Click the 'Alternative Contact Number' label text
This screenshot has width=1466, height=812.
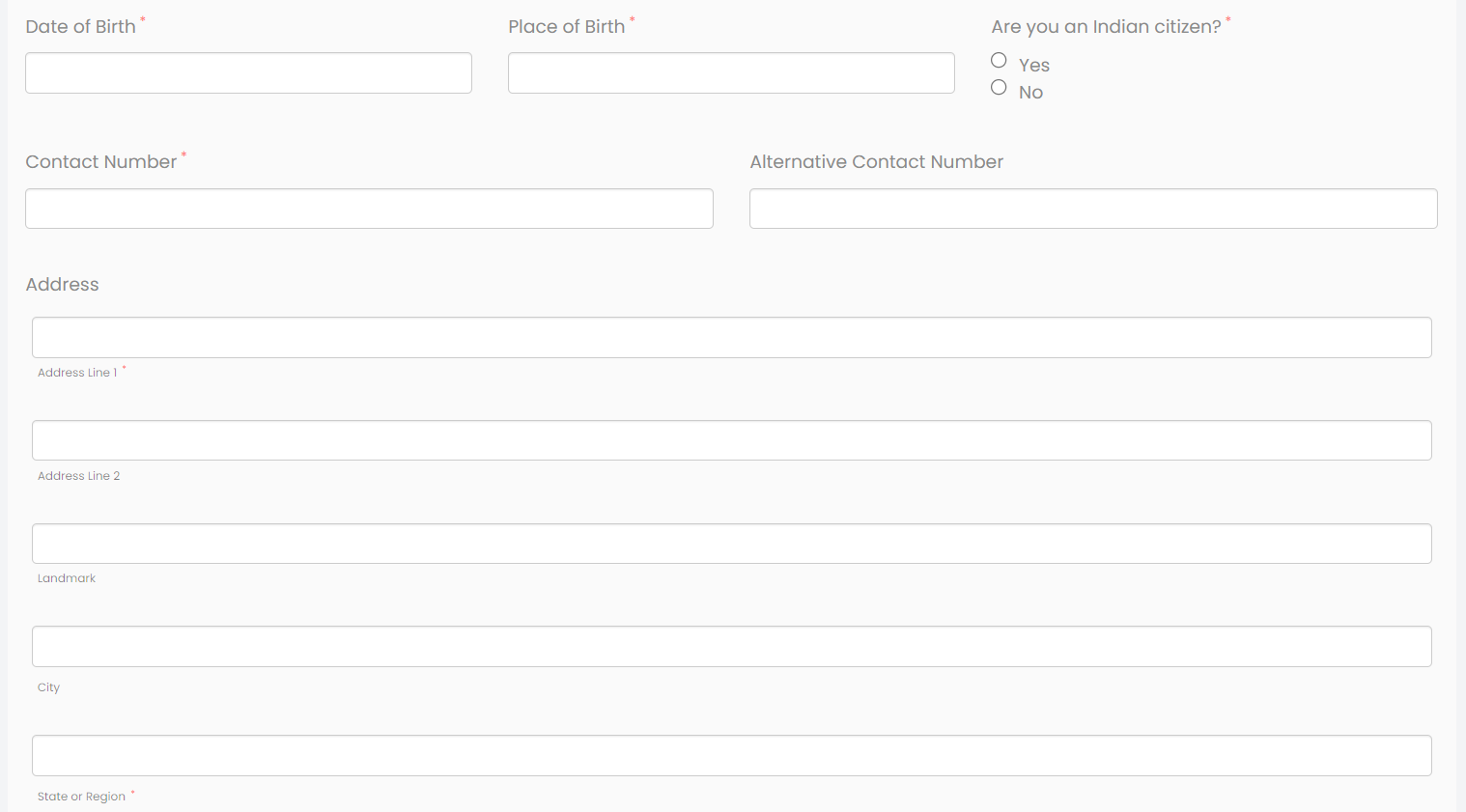click(876, 162)
